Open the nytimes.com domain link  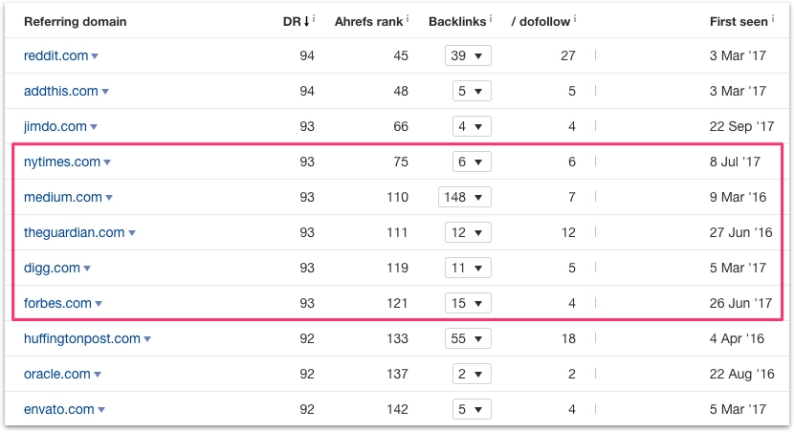(61, 162)
